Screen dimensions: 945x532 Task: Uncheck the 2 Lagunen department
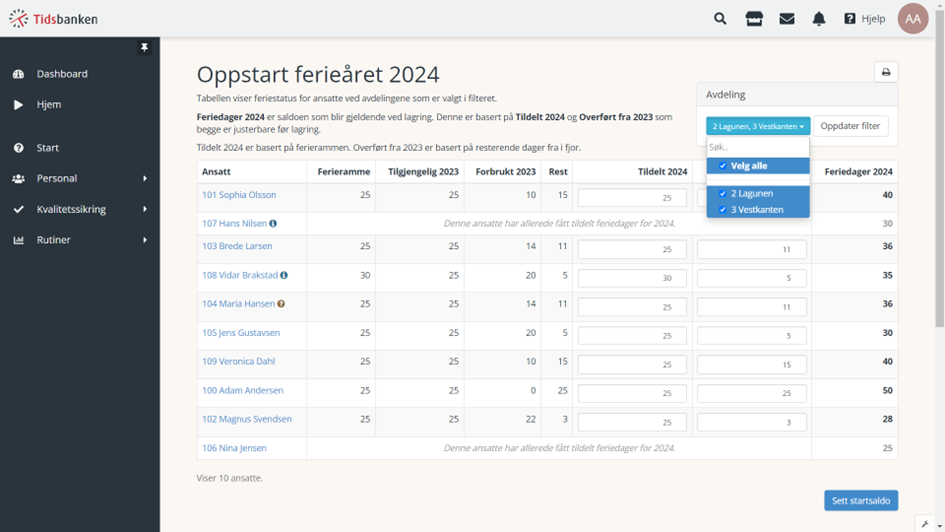(723, 193)
